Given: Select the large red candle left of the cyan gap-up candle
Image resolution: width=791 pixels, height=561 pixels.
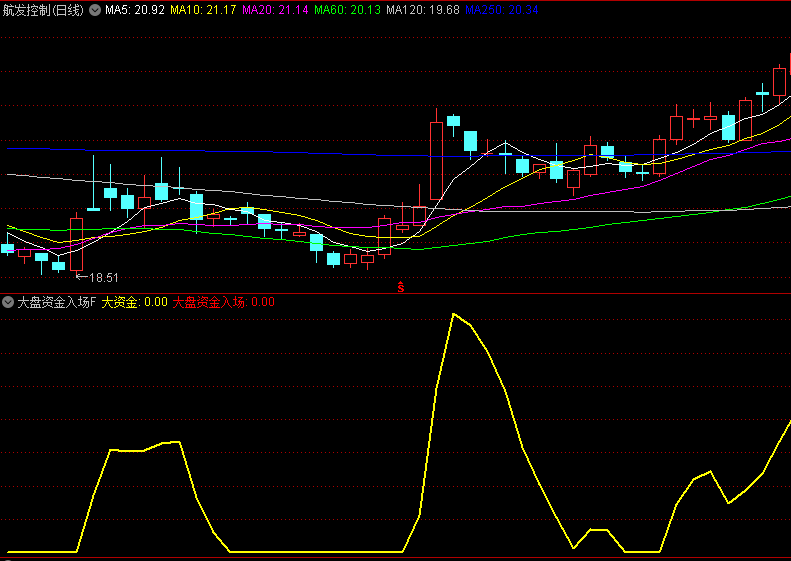Looking at the screenshot, I should coord(436,160).
